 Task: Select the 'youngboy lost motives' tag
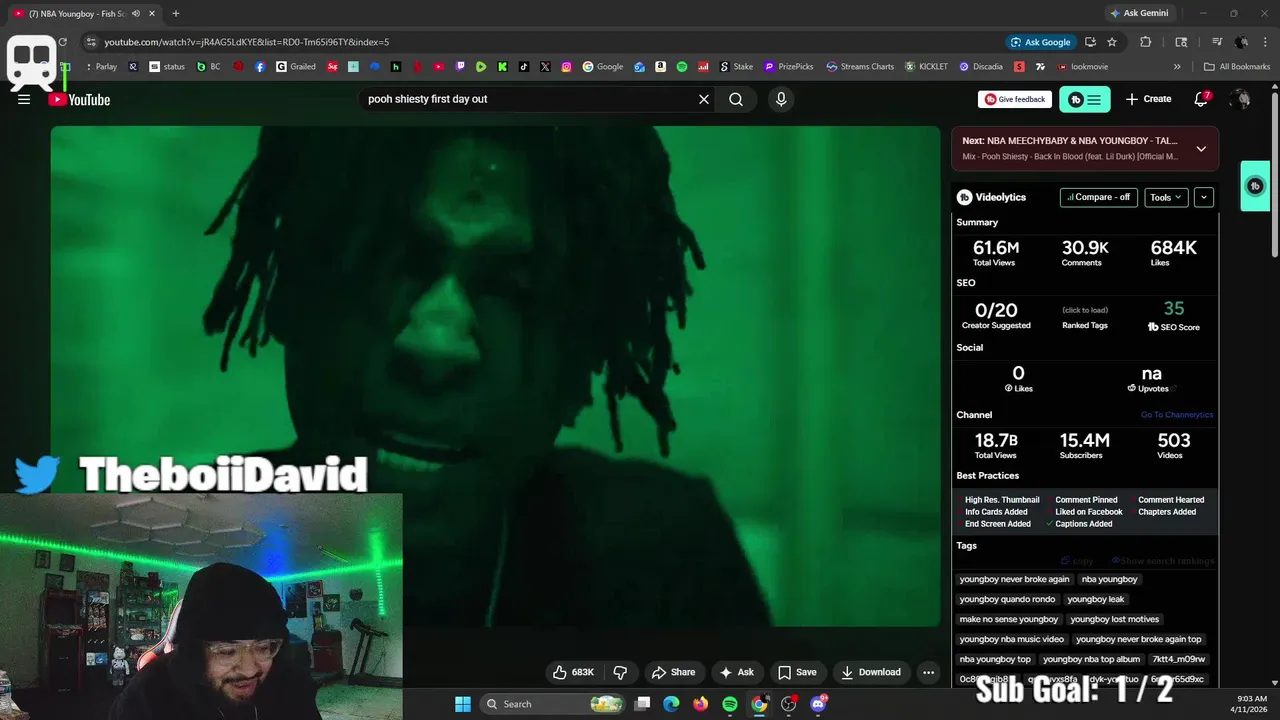point(1115,619)
